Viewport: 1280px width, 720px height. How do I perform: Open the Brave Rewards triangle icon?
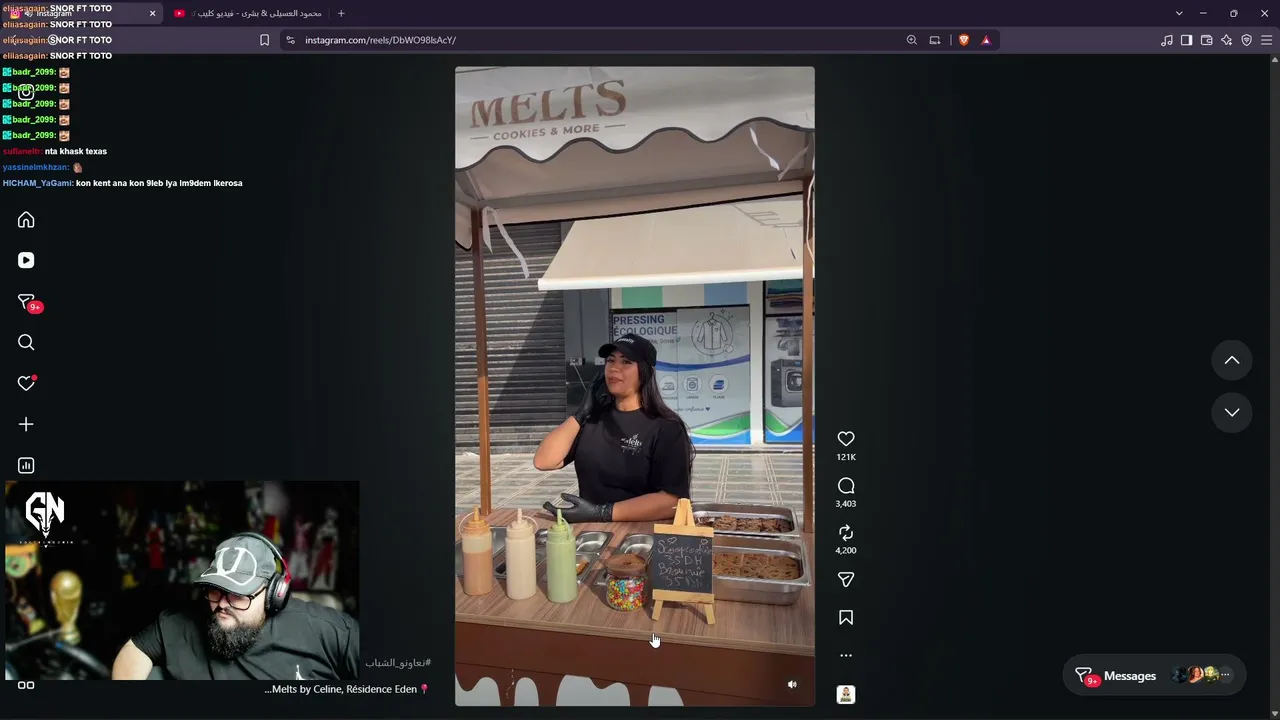point(986,40)
